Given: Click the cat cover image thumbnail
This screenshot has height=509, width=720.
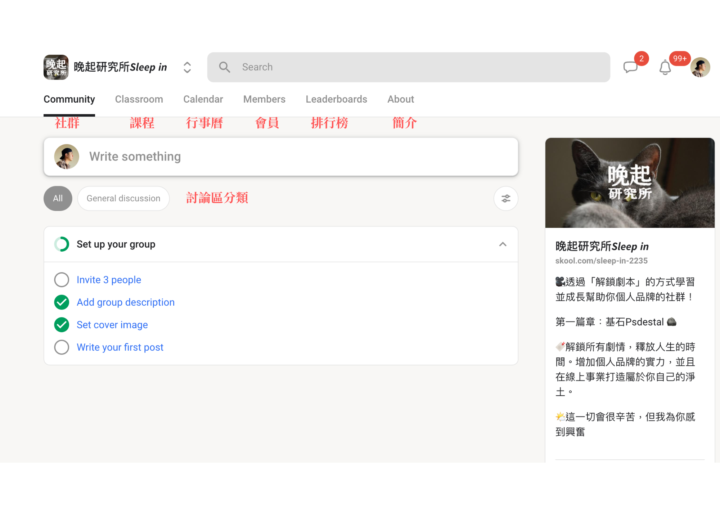Looking at the screenshot, I should (x=630, y=183).
